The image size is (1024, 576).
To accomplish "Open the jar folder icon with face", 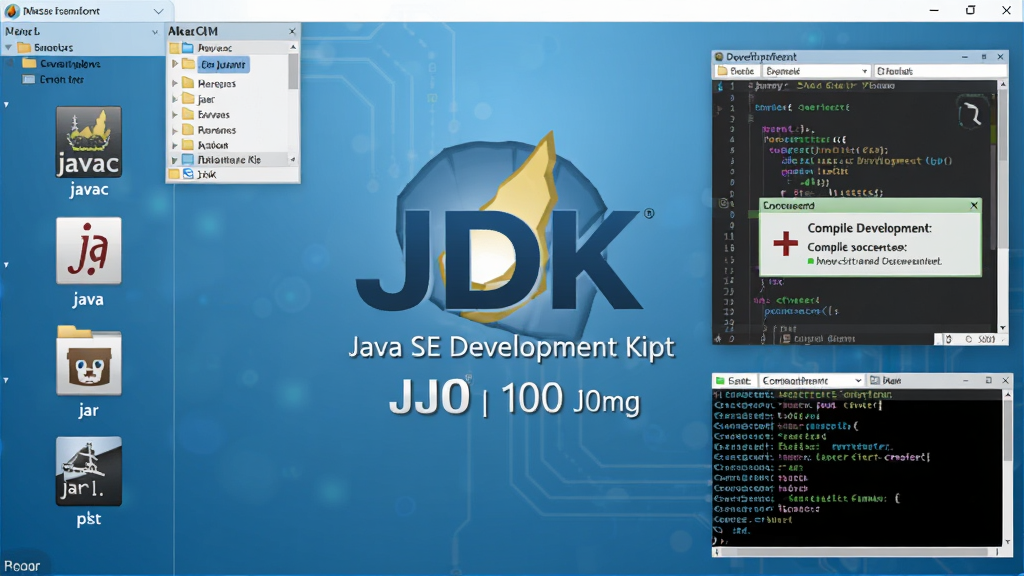I will (x=88, y=360).
